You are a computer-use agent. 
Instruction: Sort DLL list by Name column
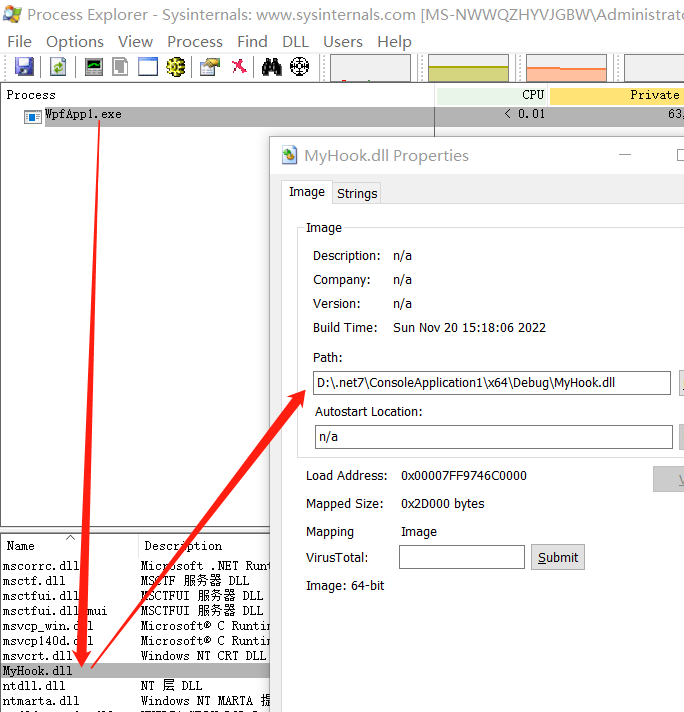[x=69, y=546]
